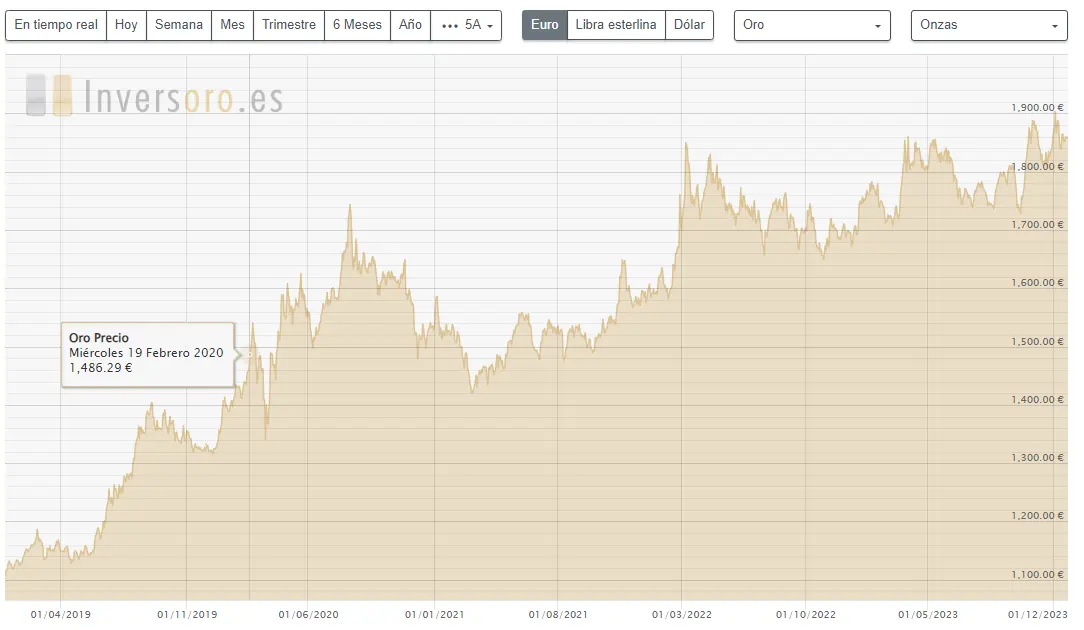Click the 'Oro Precio' tooltip box
Image resolution: width=1084 pixels, height=630 pixels.
coord(147,354)
